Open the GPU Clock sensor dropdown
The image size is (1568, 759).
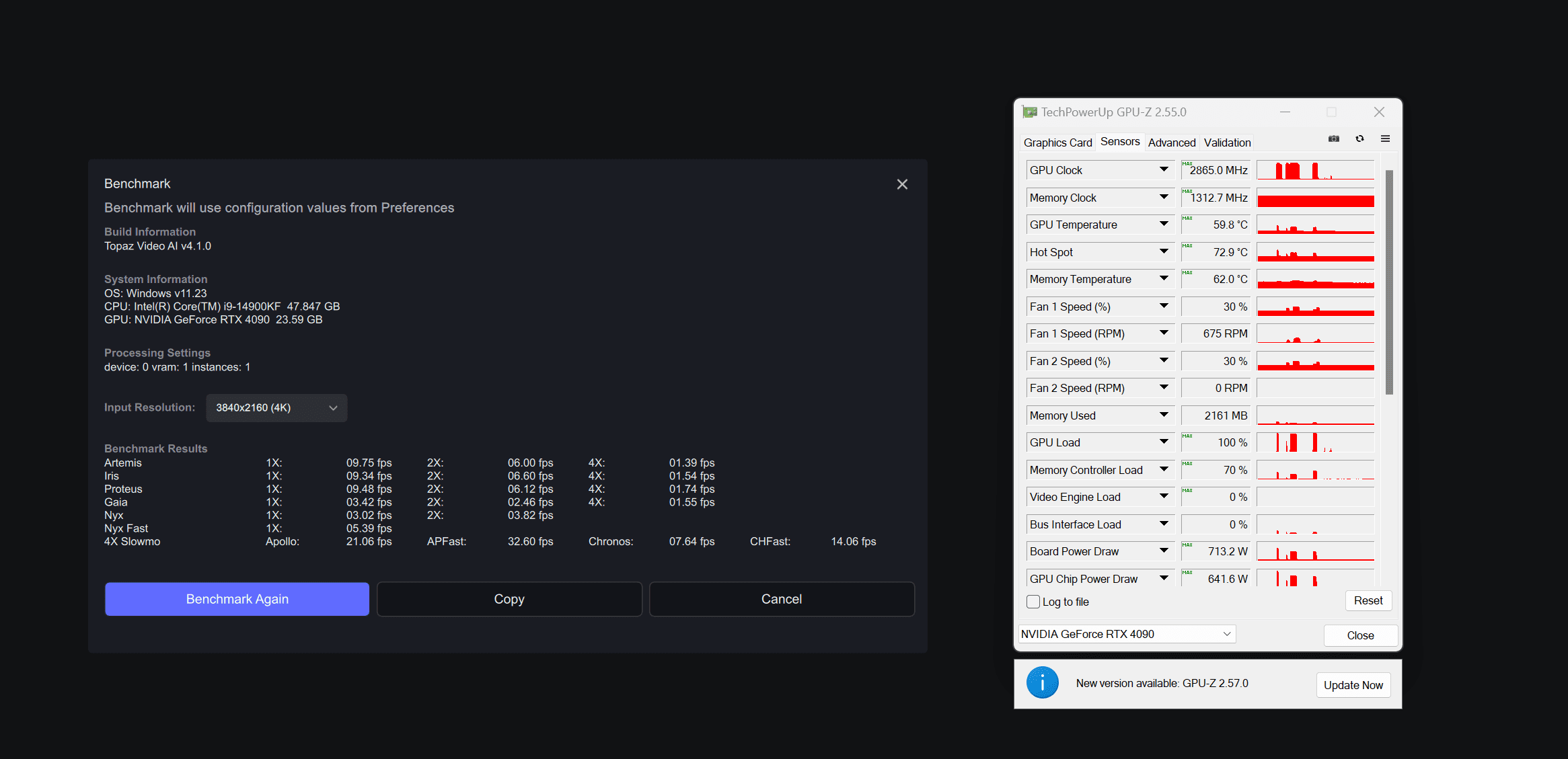1164,170
